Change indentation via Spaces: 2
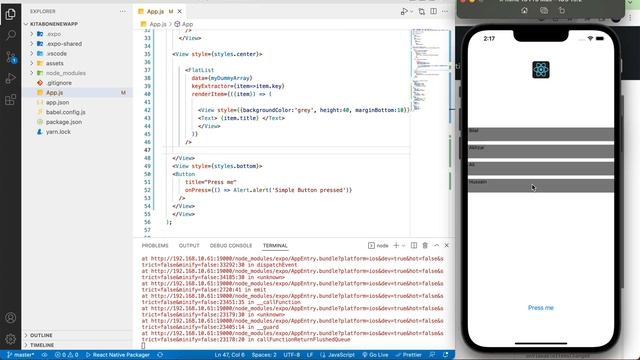 [x=264, y=355]
